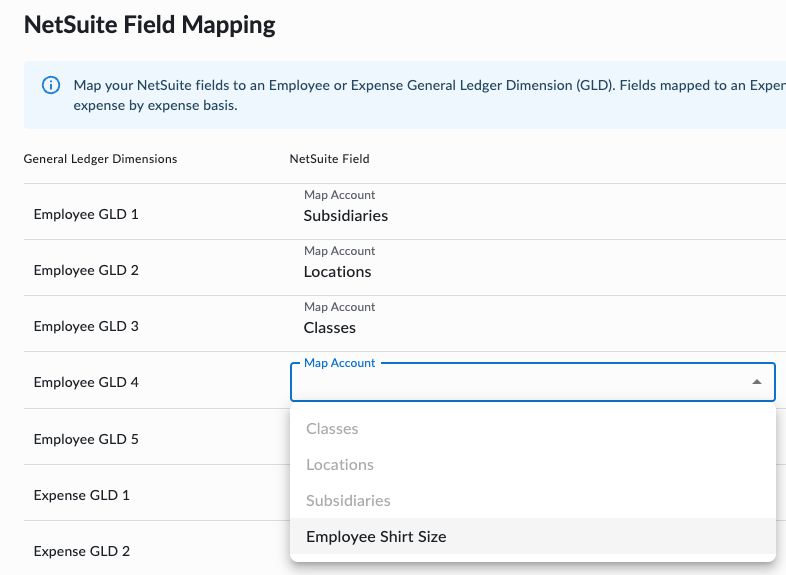Click the Employee GLD 1 label

coord(86,214)
